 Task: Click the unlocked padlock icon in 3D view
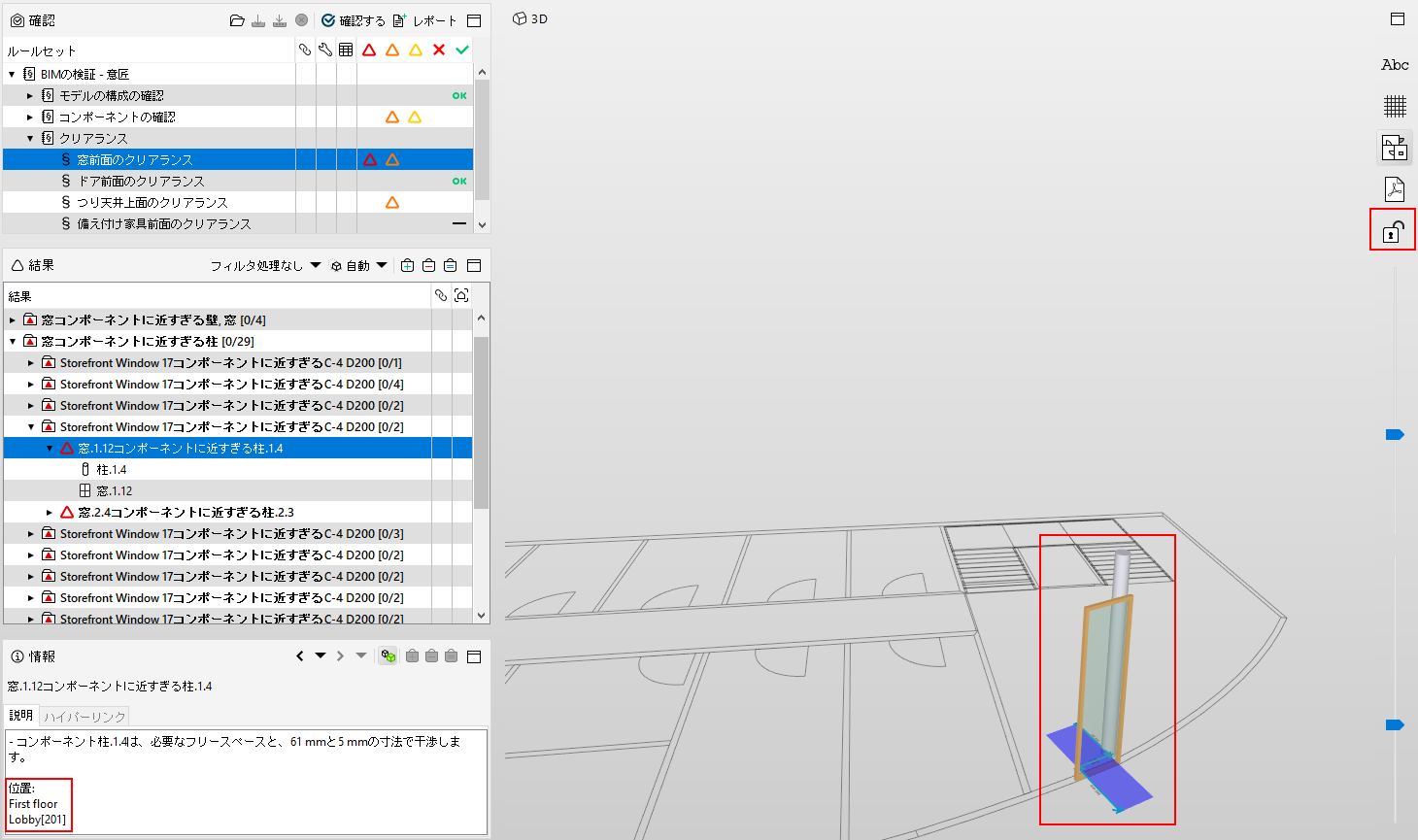(x=1393, y=231)
